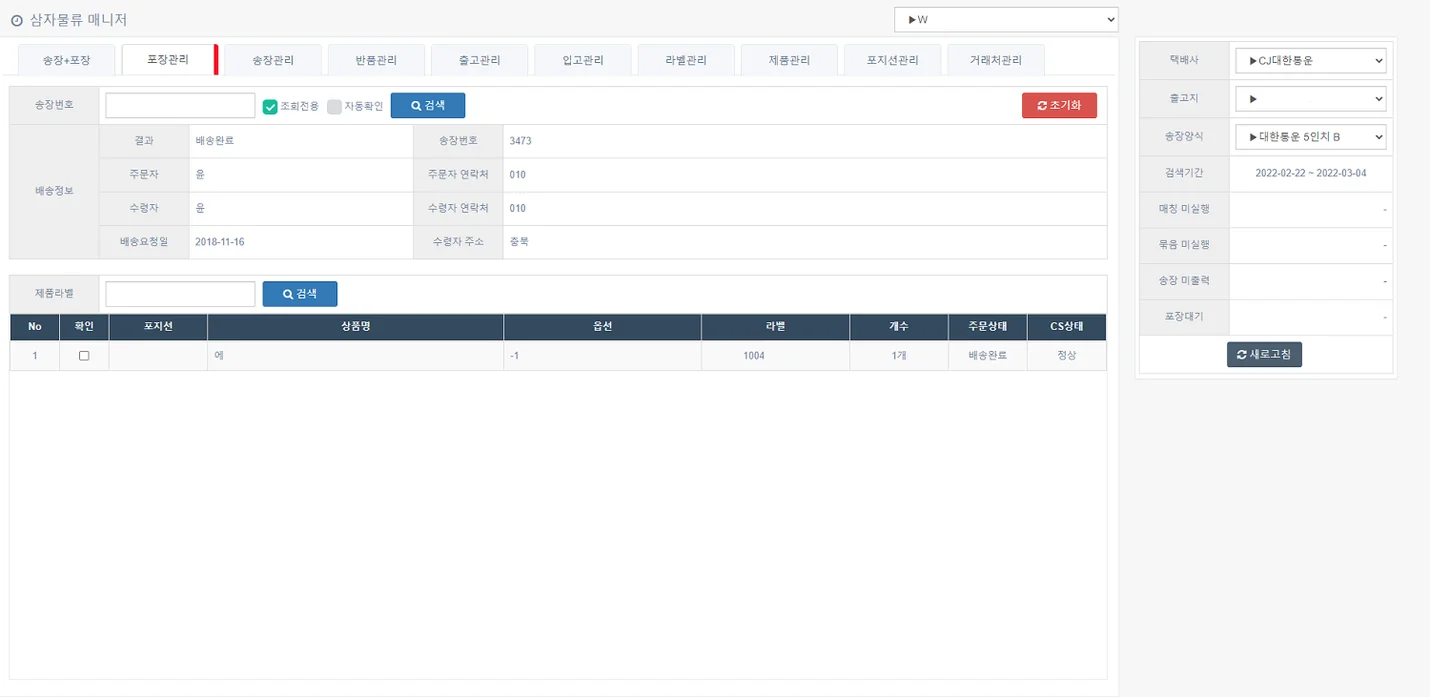This screenshot has width=1430, height=697.
Task: Expand the 출고지 dropdown
Action: coord(1310,99)
